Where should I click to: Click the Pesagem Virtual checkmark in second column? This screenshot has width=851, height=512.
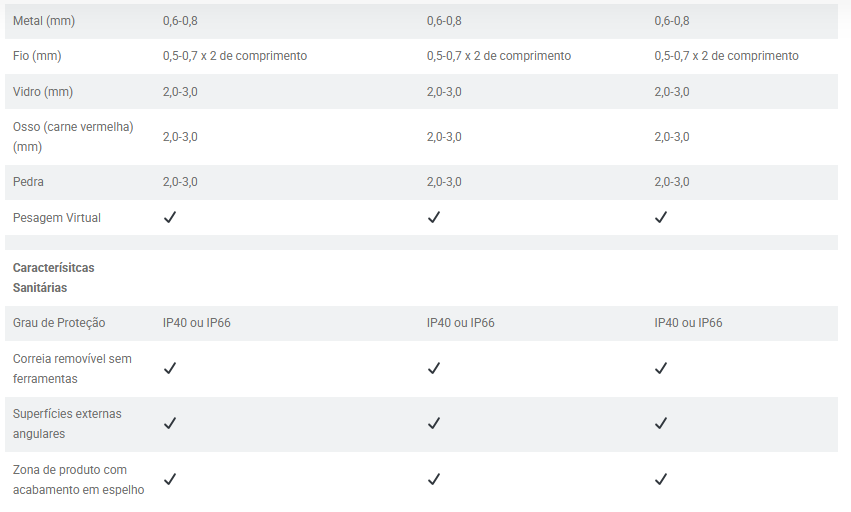point(434,217)
